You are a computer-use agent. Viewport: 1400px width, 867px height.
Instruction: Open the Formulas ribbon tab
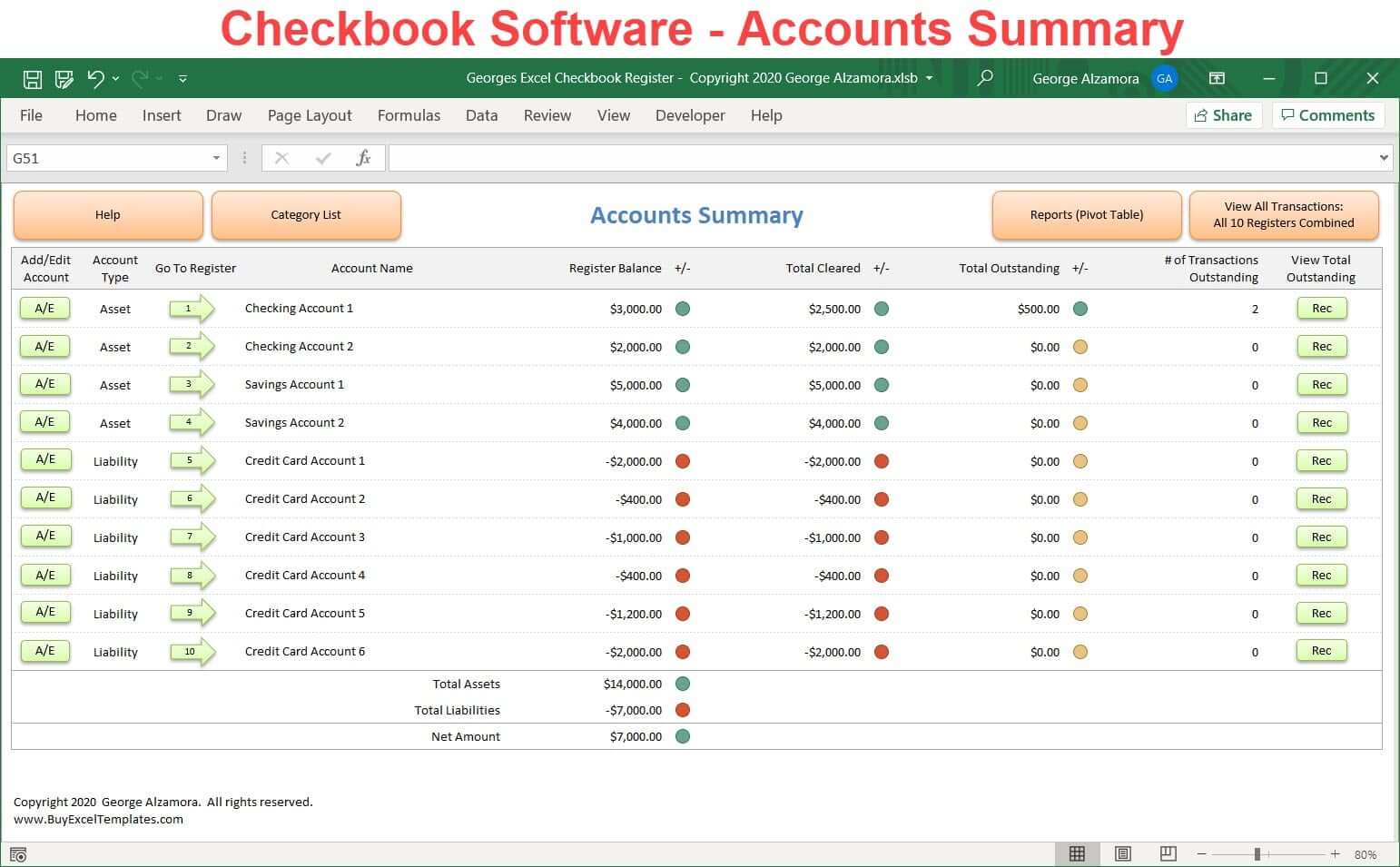click(x=409, y=115)
